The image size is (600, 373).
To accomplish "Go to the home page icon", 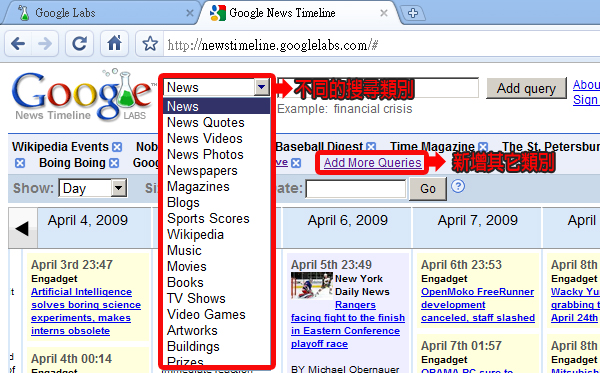I will (114, 44).
